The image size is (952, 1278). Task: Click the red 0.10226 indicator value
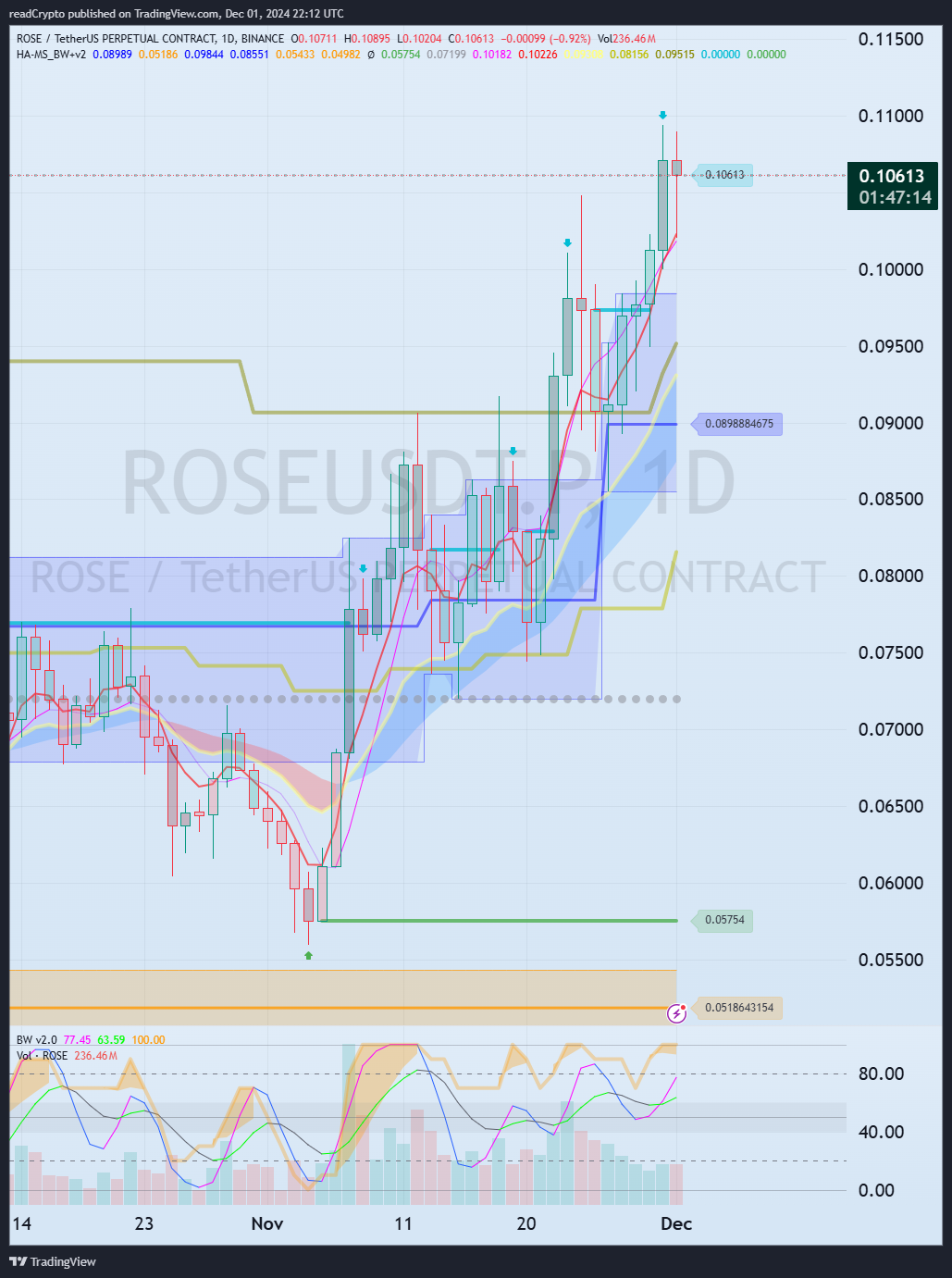coord(538,55)
